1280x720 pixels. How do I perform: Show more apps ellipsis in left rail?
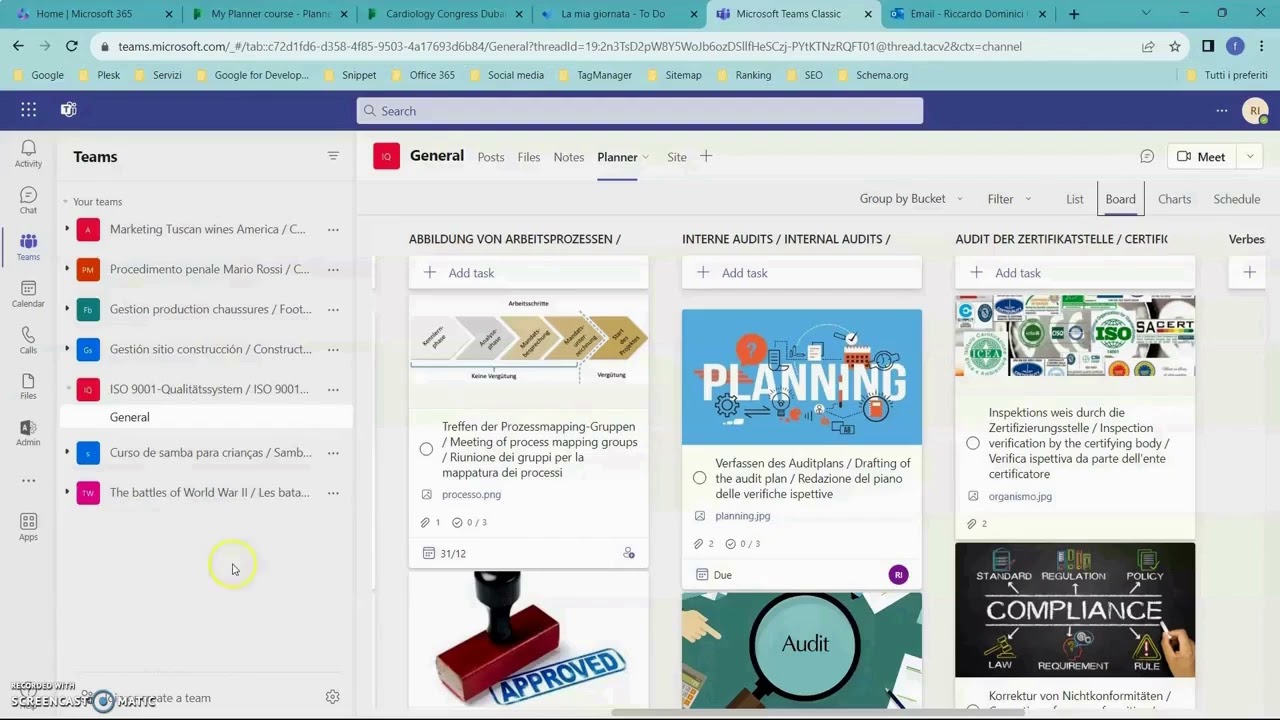click(28, 481)
